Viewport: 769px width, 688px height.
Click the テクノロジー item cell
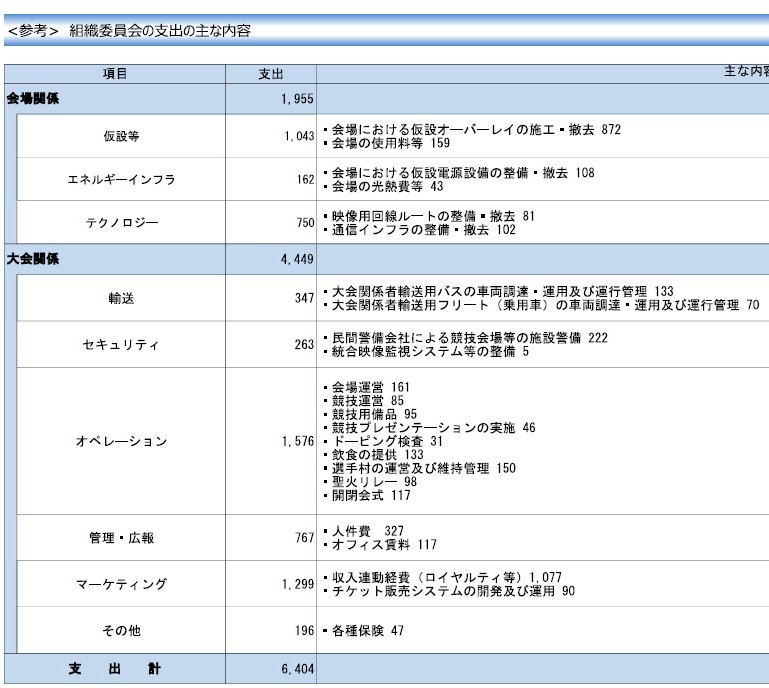(122, 223)
